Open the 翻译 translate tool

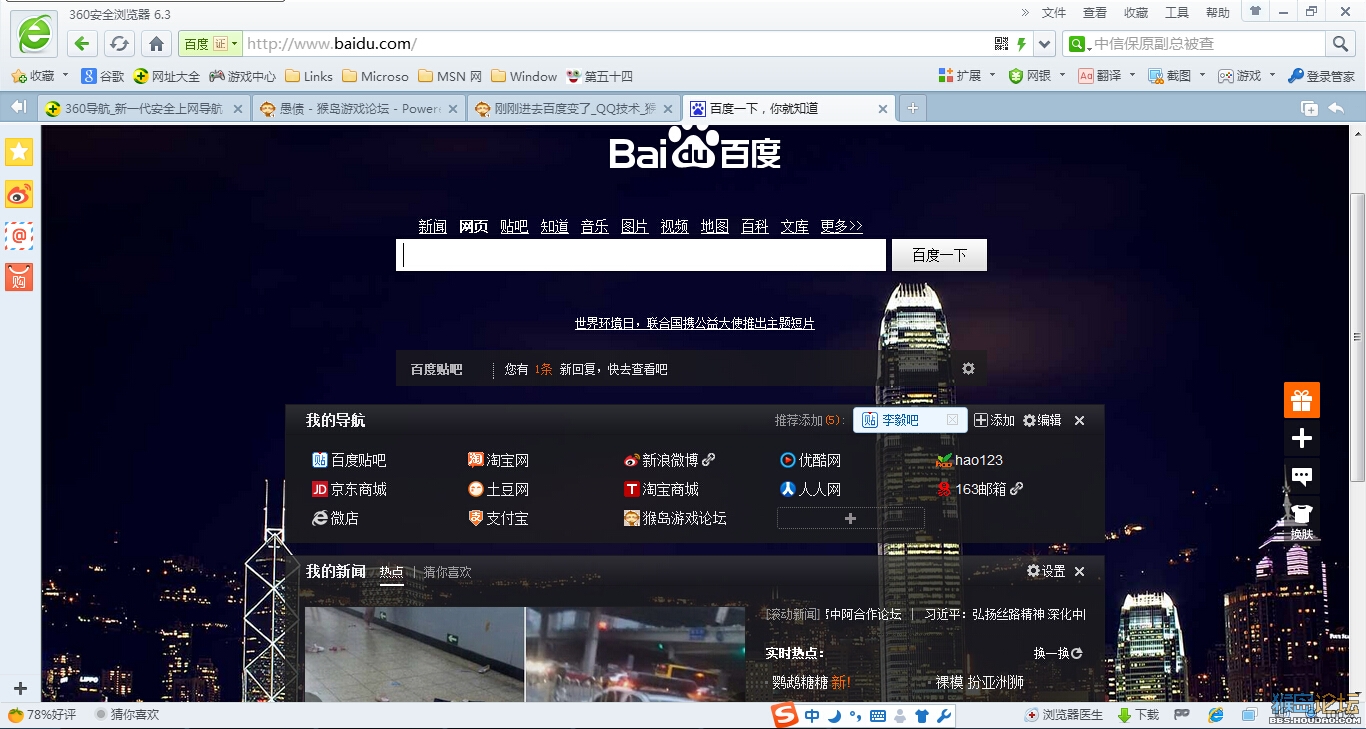coord(1100,76)
